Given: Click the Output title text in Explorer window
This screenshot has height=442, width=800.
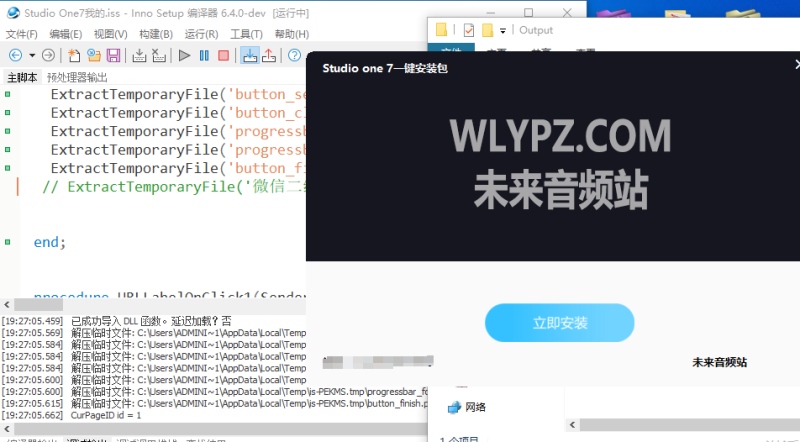Looking at the screenshot, I should point(536,30).
